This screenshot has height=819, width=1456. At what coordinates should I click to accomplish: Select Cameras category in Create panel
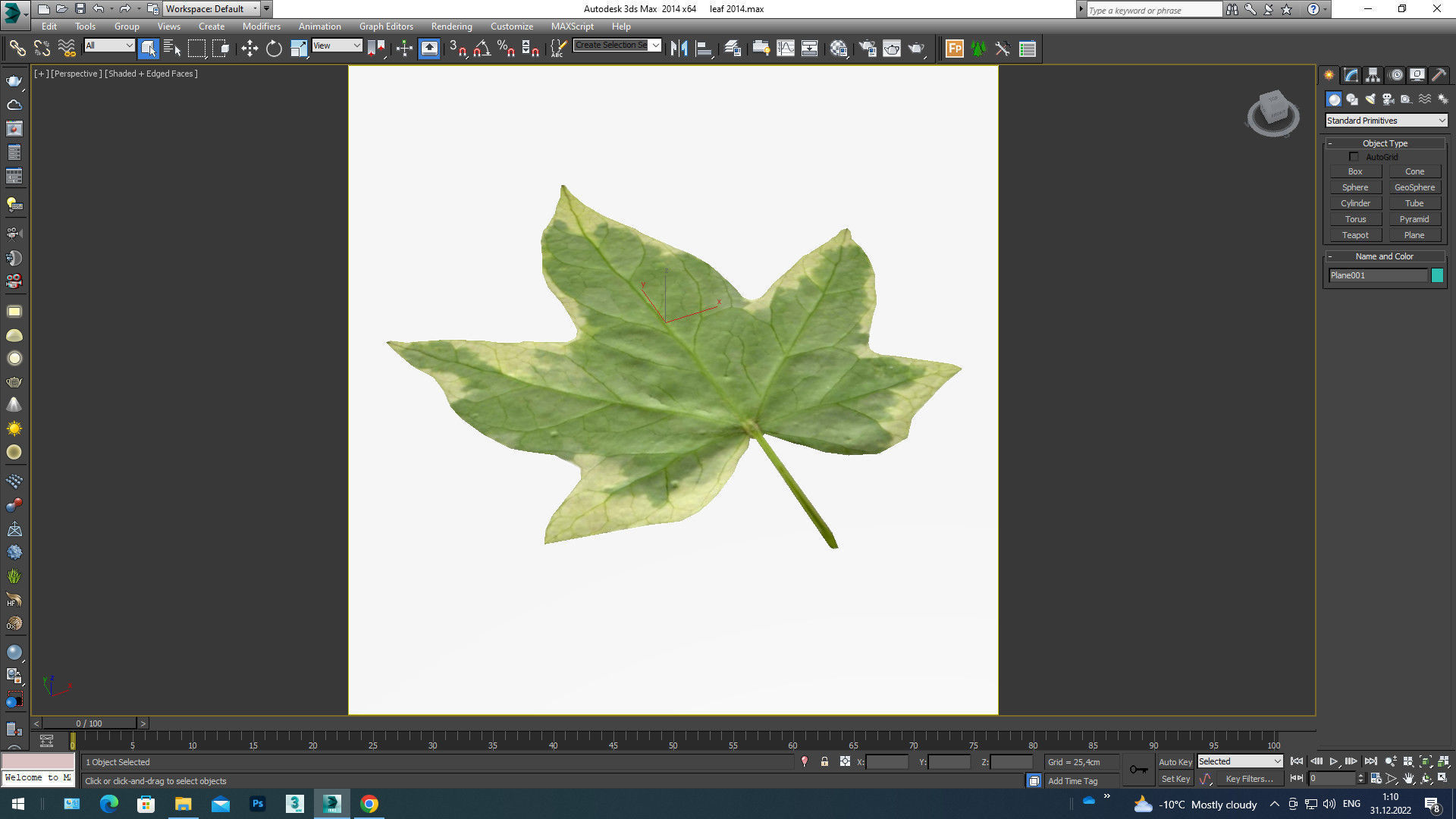pyautogui.click(x=1389, y=99)
